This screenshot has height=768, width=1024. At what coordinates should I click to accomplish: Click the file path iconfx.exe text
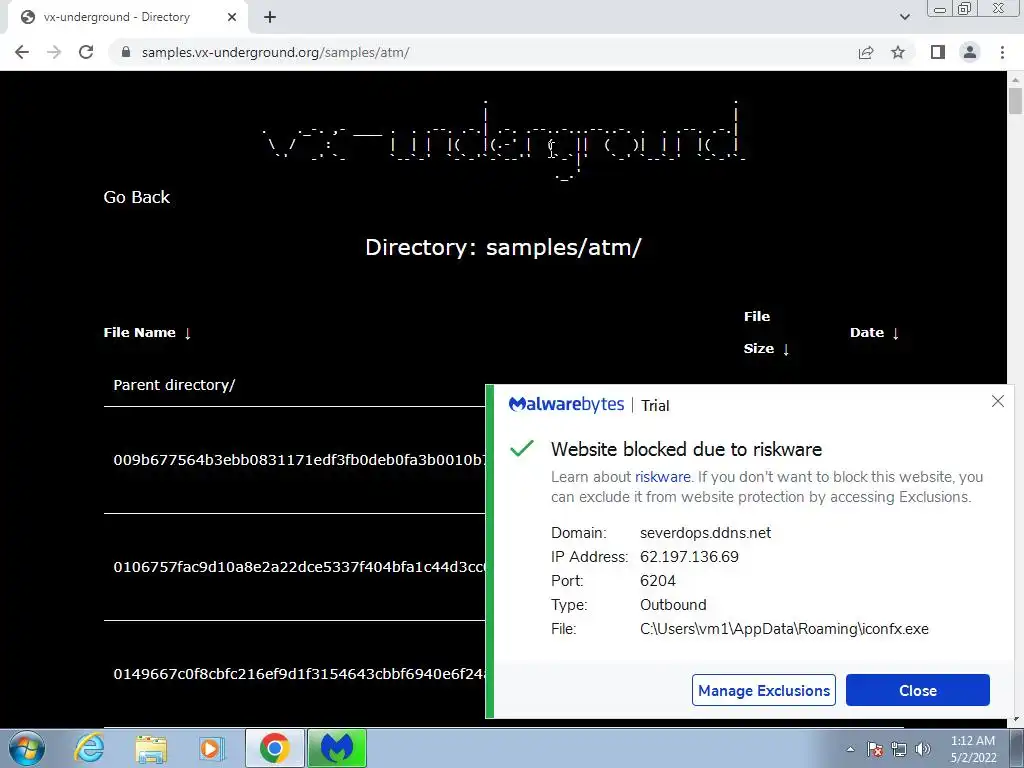tap(784, 629)
